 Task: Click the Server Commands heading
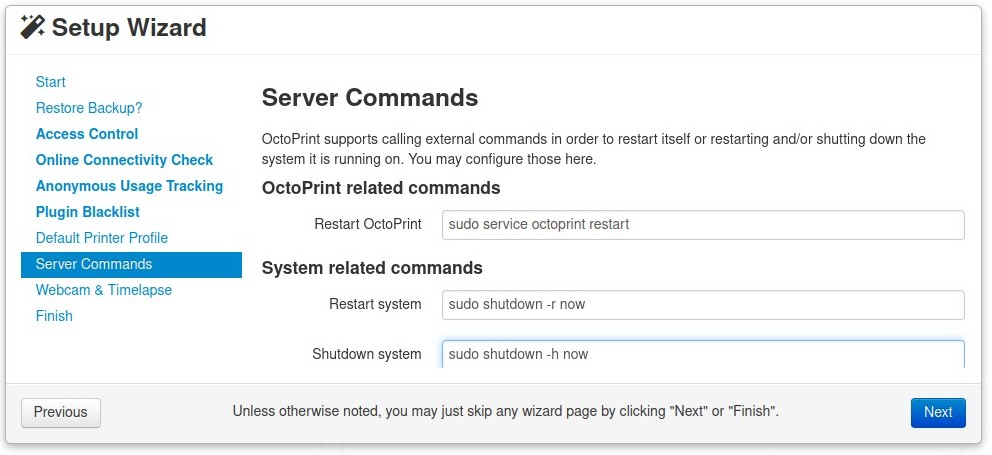(370, 98)
